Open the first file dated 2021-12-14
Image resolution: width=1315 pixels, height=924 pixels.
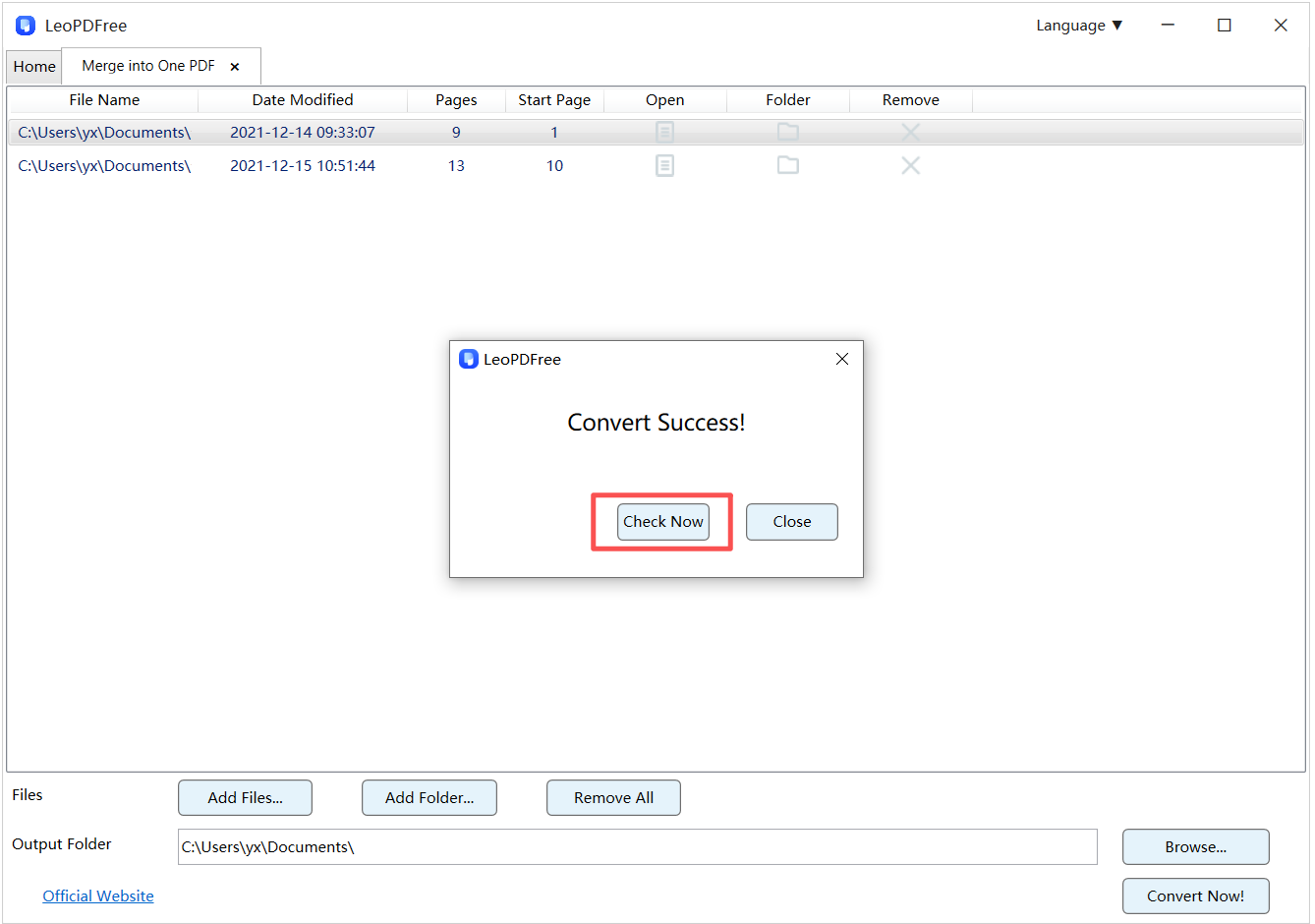point(665,132)
